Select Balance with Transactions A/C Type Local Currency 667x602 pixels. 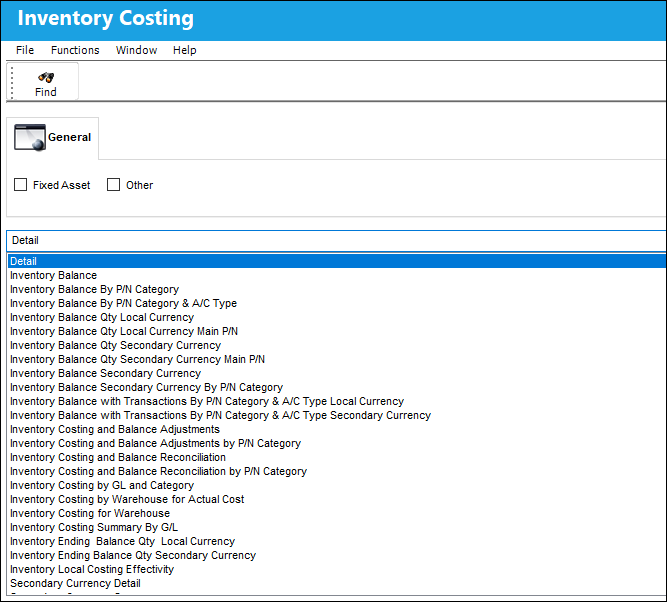pos(336,402)
